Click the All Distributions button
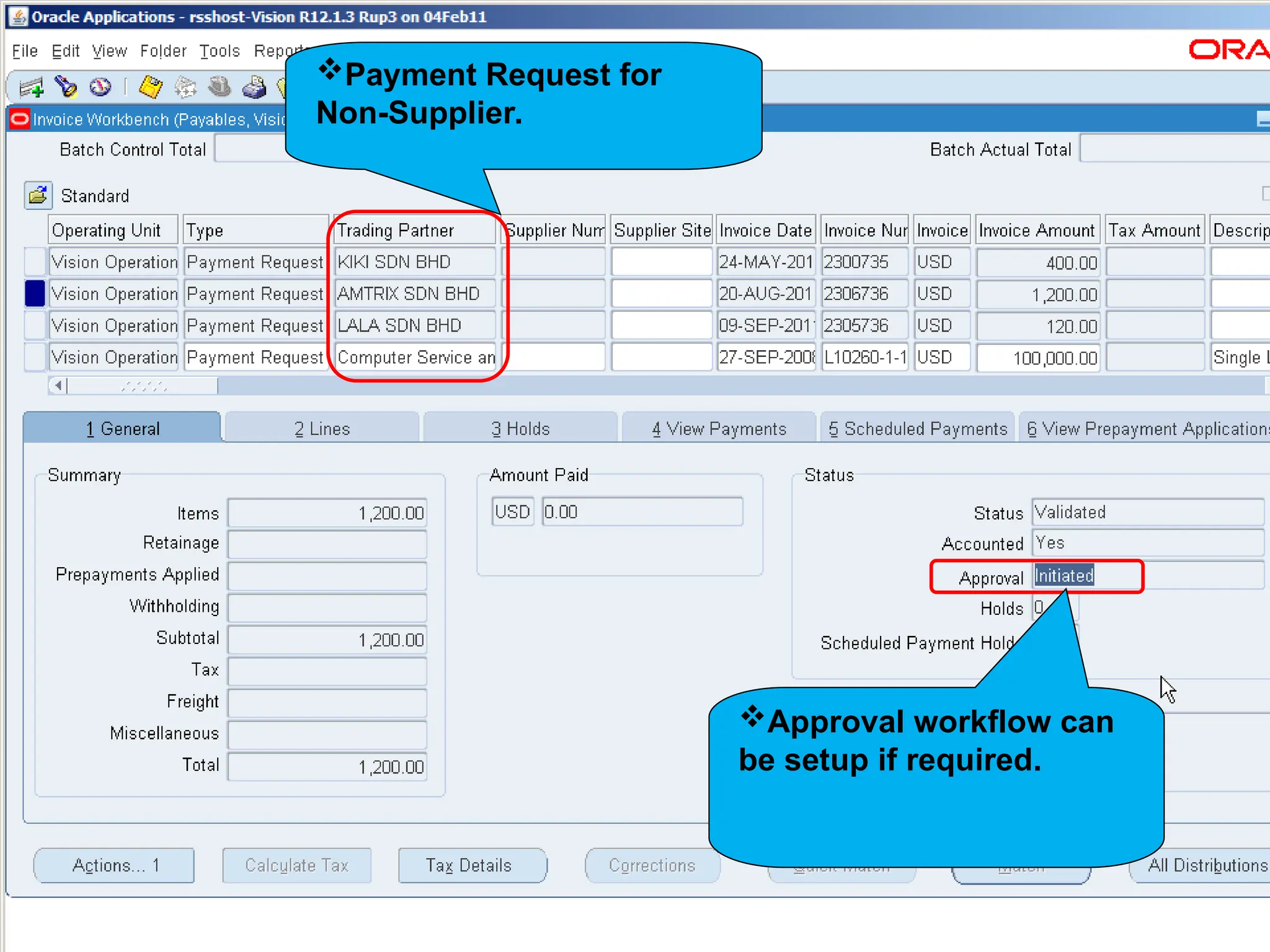Screen dimensions: 1270x952 click(1200, 865)
